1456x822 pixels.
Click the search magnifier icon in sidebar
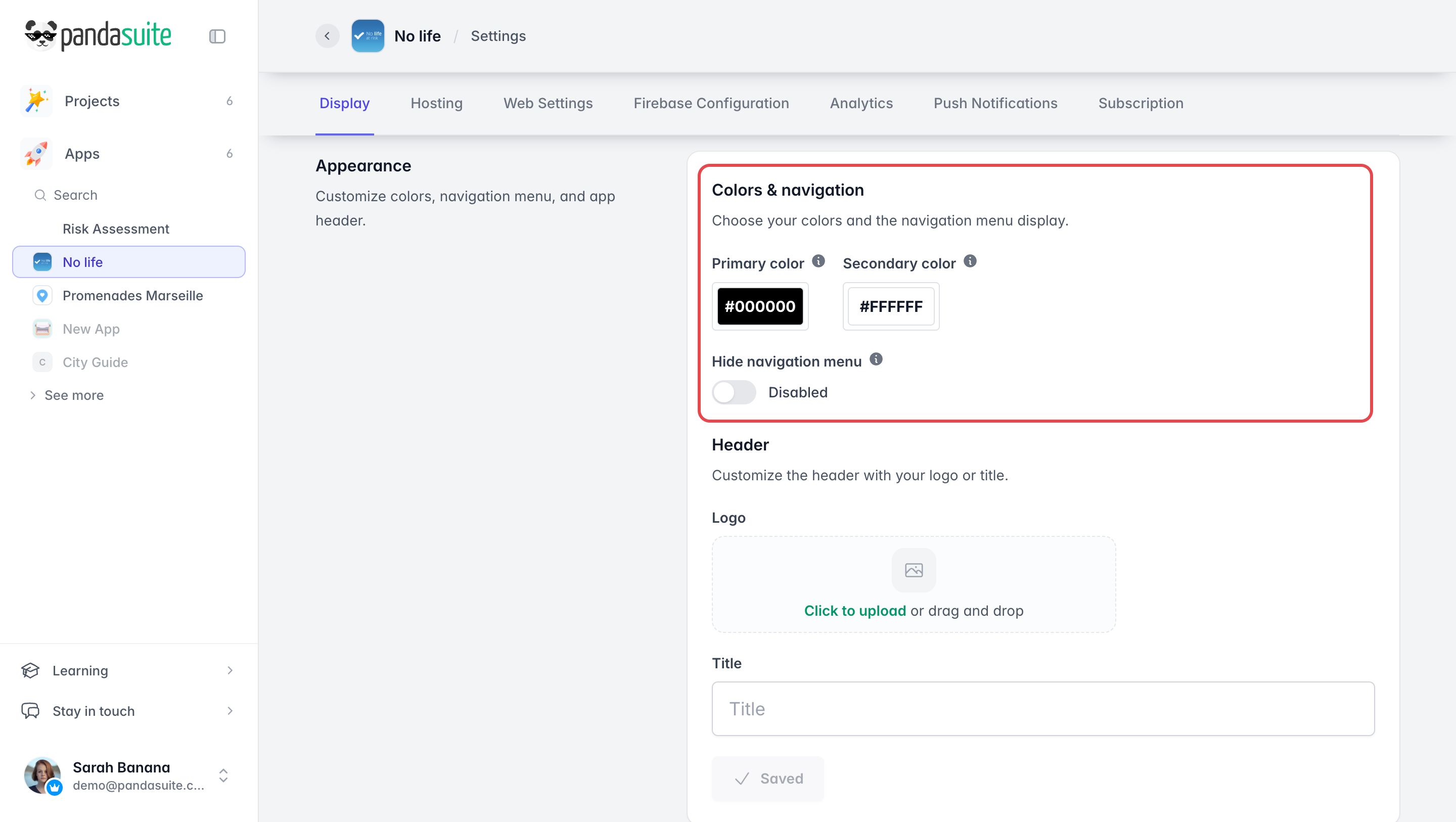40,195
